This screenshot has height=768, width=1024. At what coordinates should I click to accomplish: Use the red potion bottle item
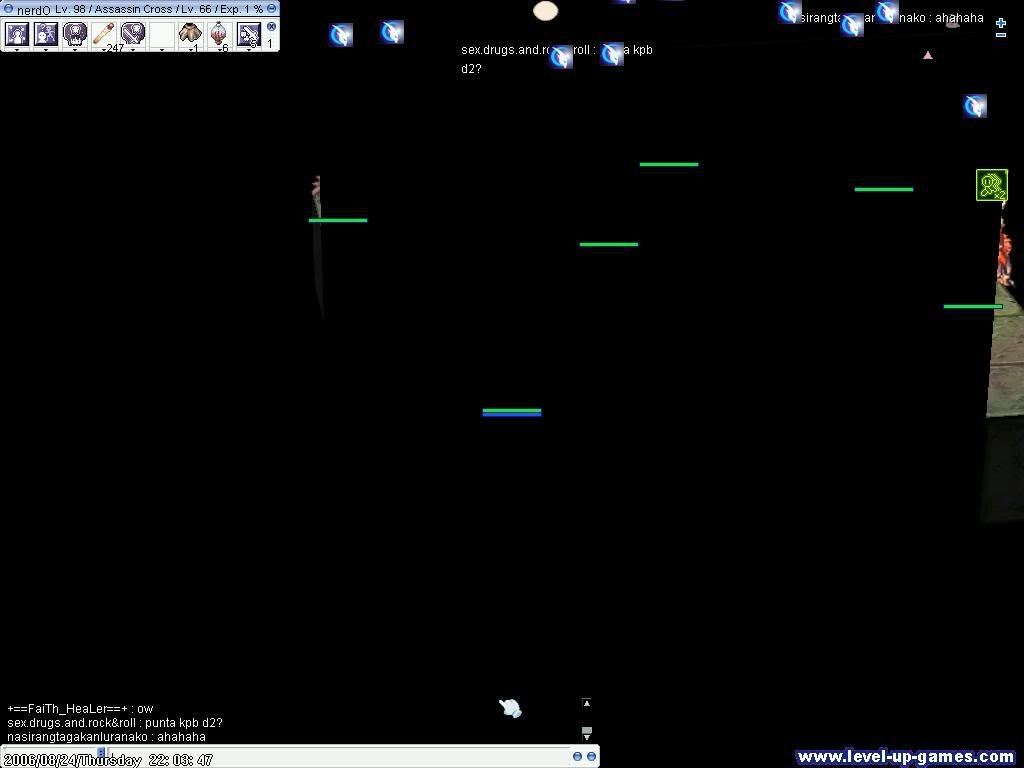pos(219,34)
